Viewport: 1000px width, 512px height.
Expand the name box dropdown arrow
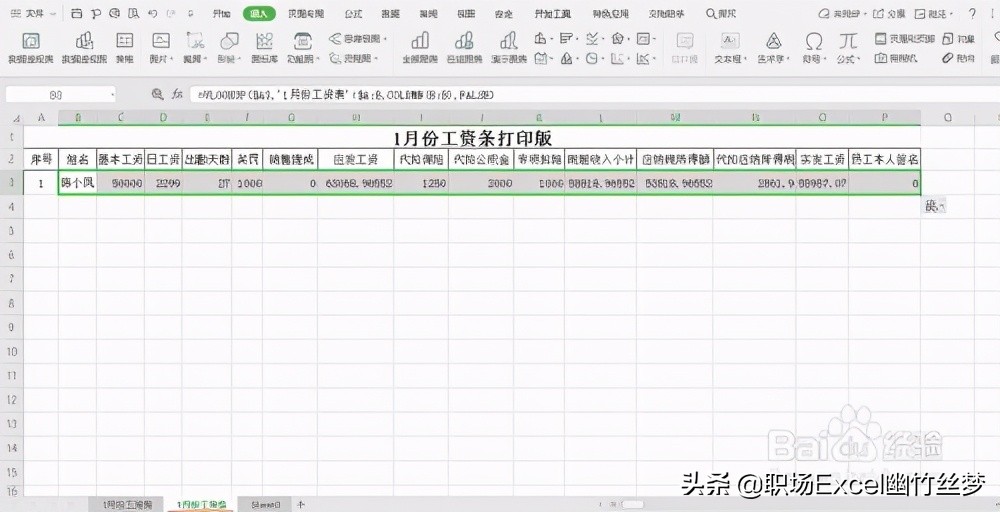(112, 94)
